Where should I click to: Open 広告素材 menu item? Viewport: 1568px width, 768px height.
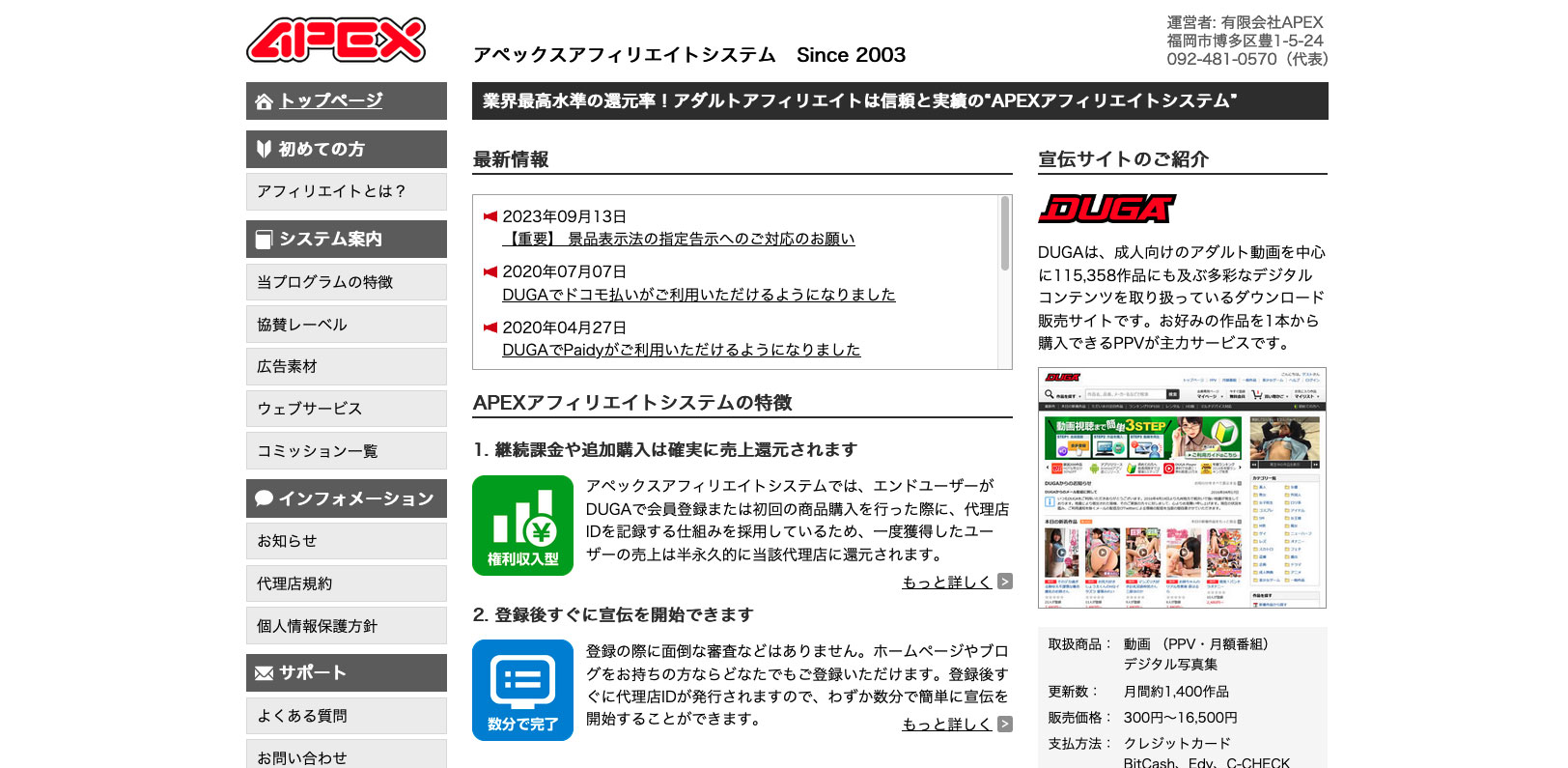point(347,366)
